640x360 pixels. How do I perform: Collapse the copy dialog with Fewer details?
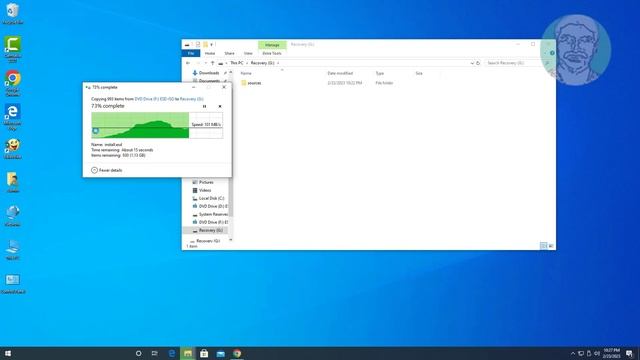pyautogui.click(x=107, y=170)
